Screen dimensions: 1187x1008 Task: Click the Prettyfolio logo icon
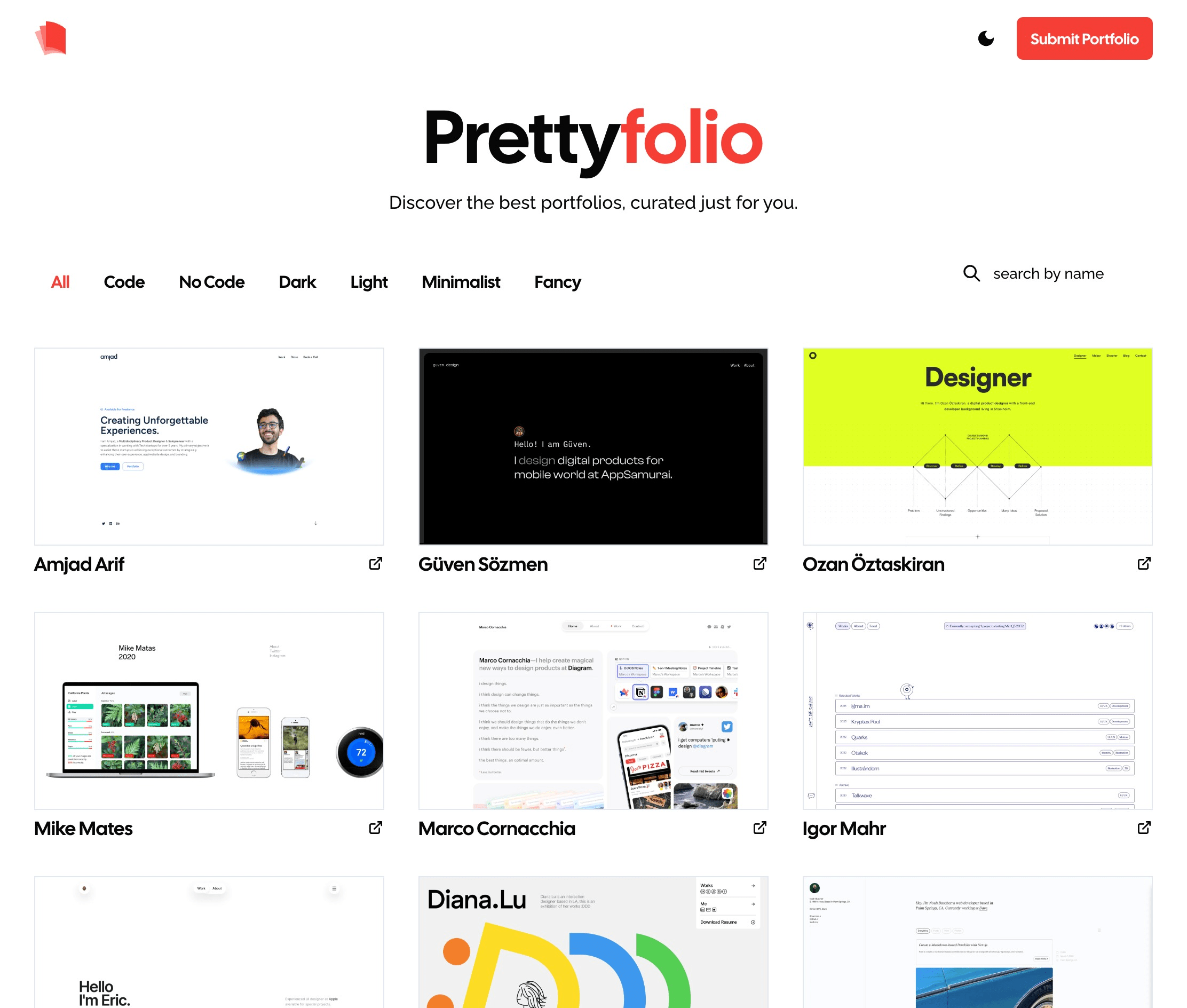[x=51, y=38]
